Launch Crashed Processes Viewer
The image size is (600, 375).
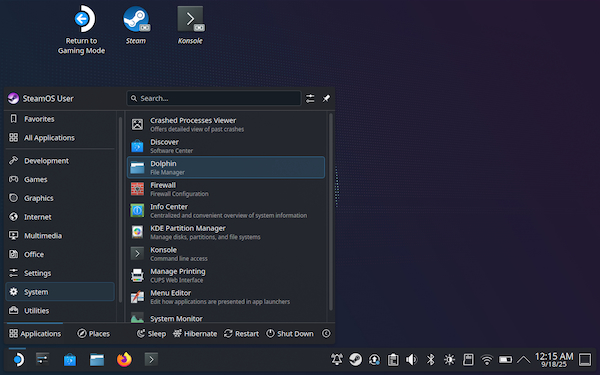point(226,124)
